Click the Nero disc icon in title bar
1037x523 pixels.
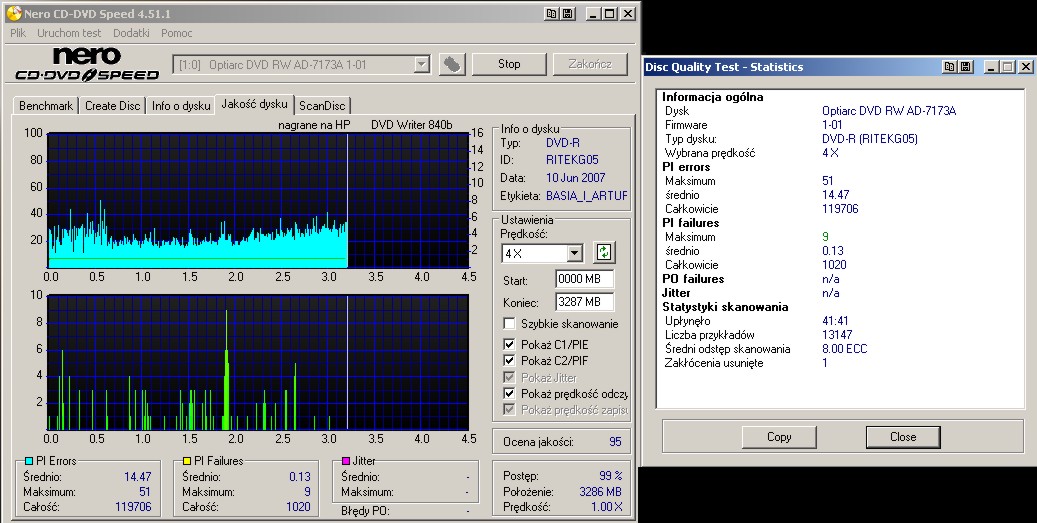(x=14, y=13)
